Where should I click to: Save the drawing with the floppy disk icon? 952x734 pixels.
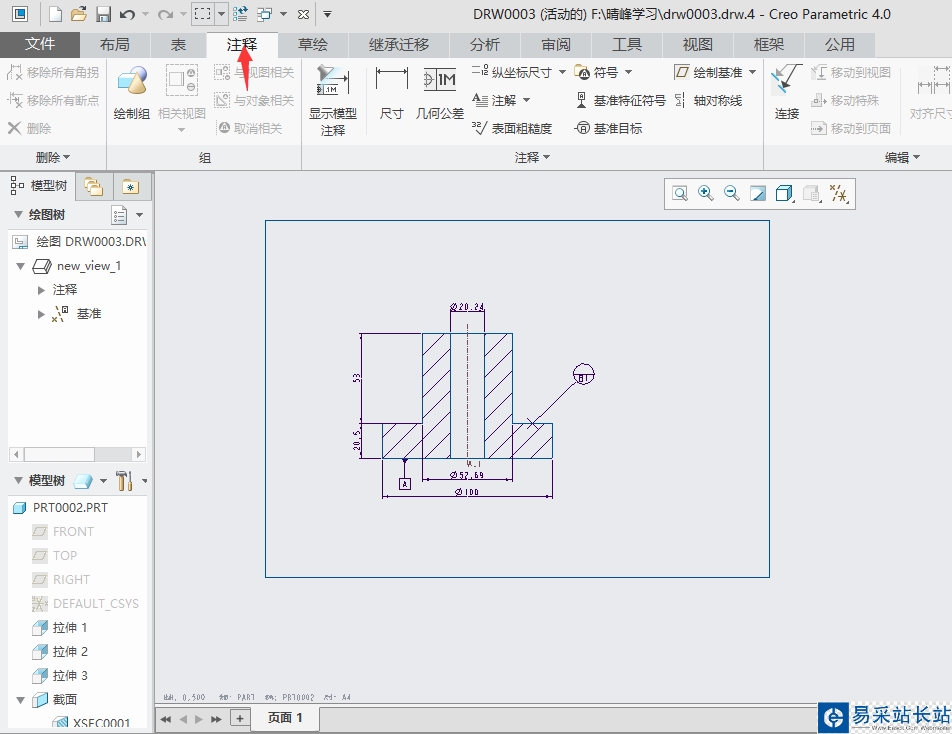tap(103, 14)
